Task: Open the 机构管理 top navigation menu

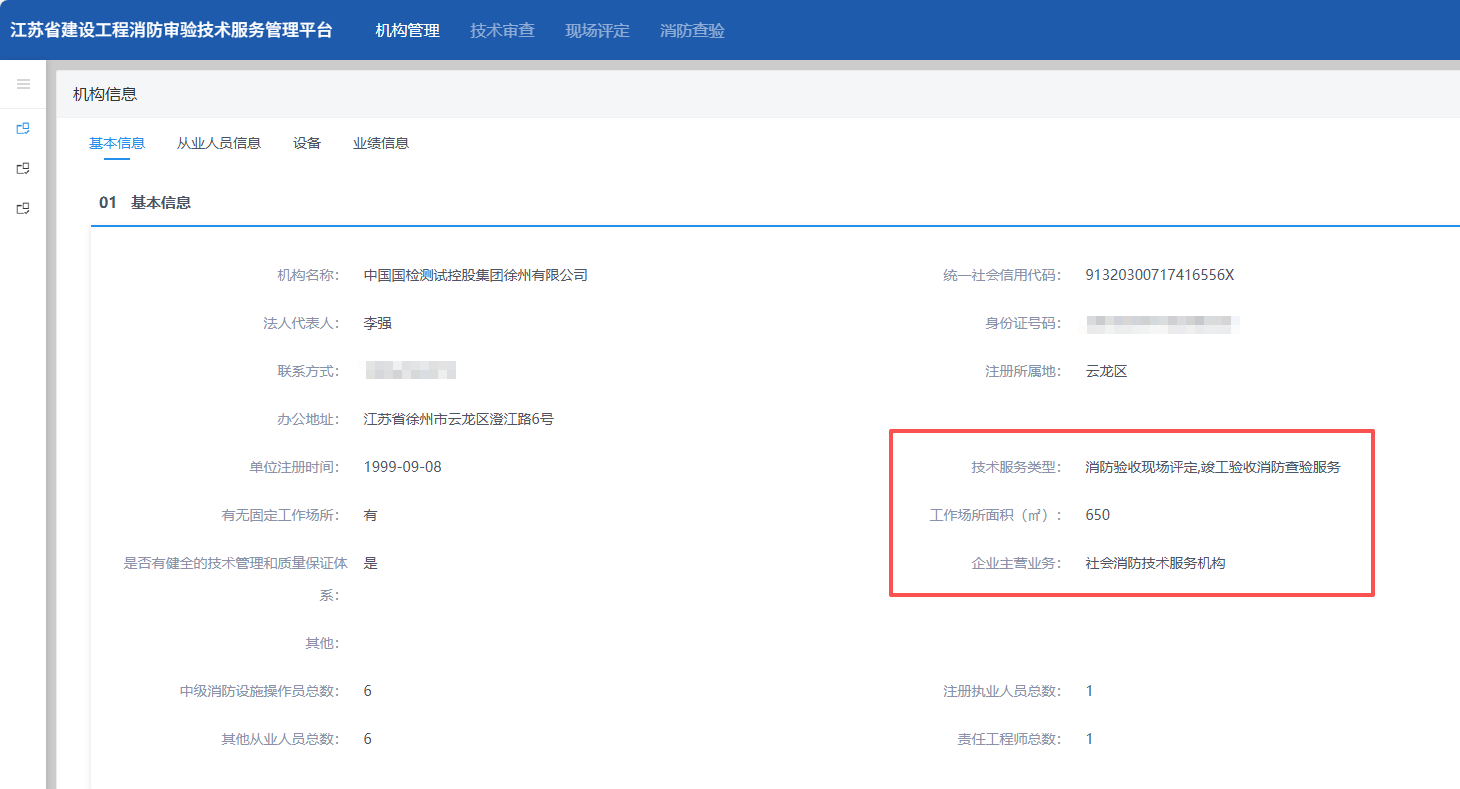Action: click(407, 30)
